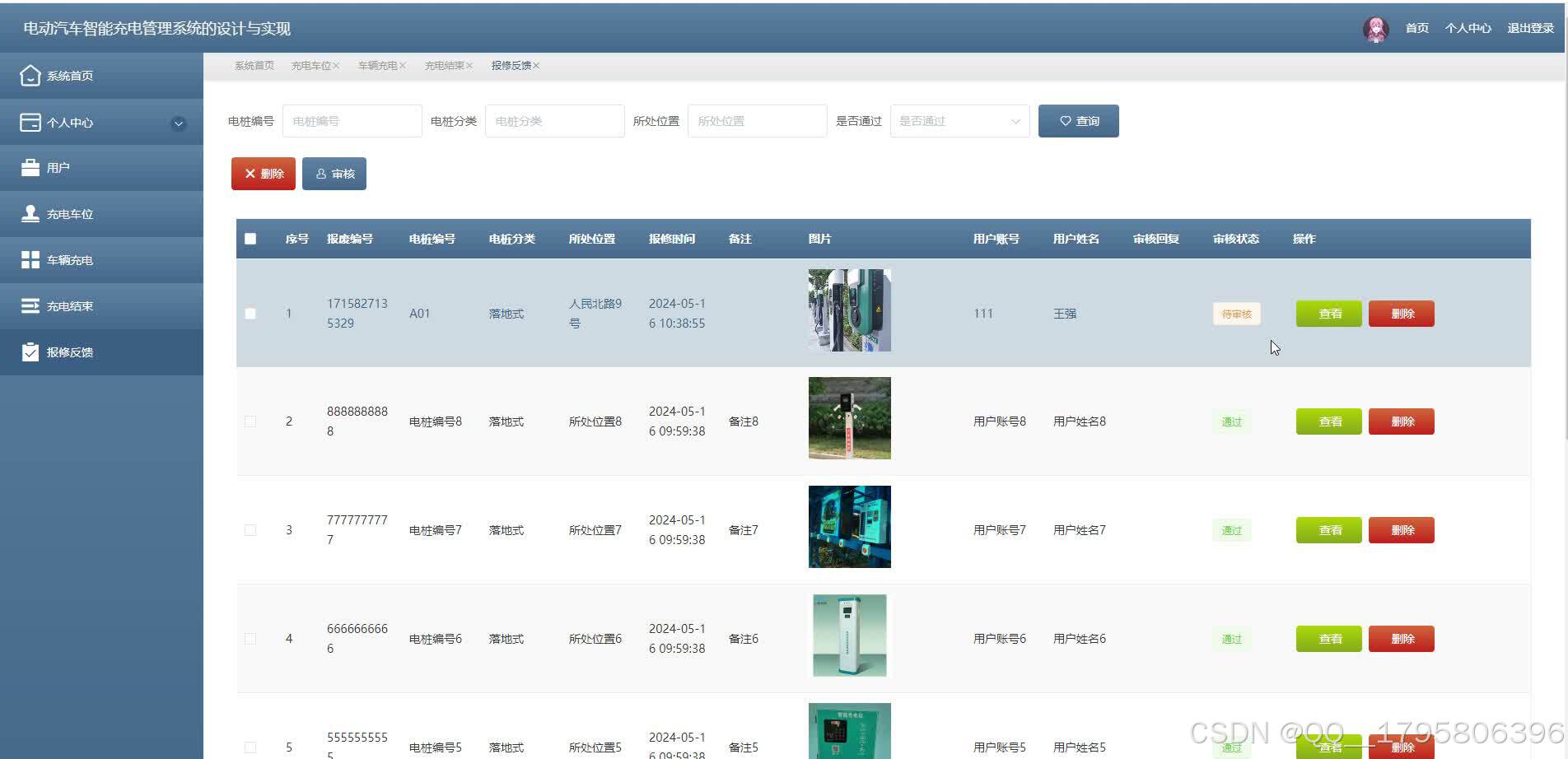Click the 报修时间 column header
This screenshot has height=759, width=1568.
[x=672, y=239]
